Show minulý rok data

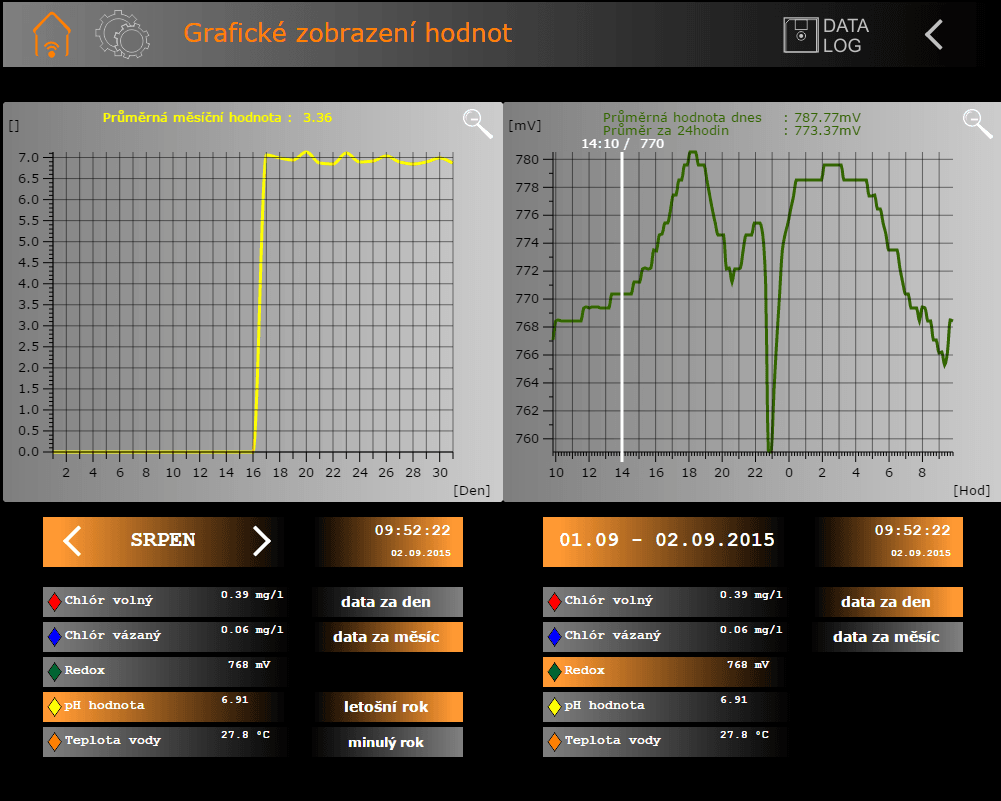click(x=388, y=742)
